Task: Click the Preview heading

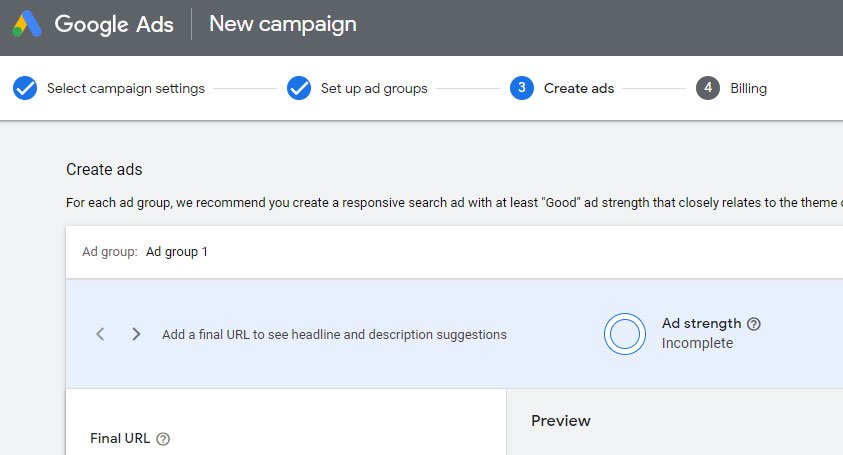Action: tap(561, 421)
